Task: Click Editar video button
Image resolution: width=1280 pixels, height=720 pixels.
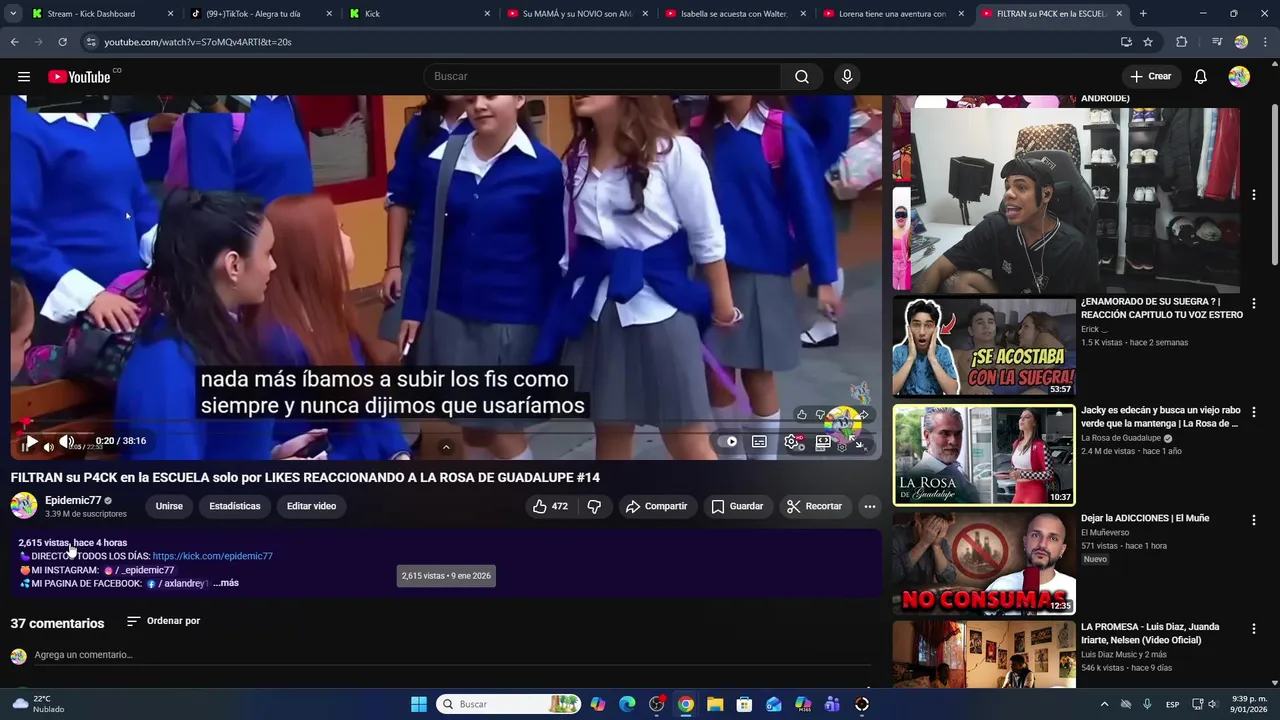Action: (312, 506)
